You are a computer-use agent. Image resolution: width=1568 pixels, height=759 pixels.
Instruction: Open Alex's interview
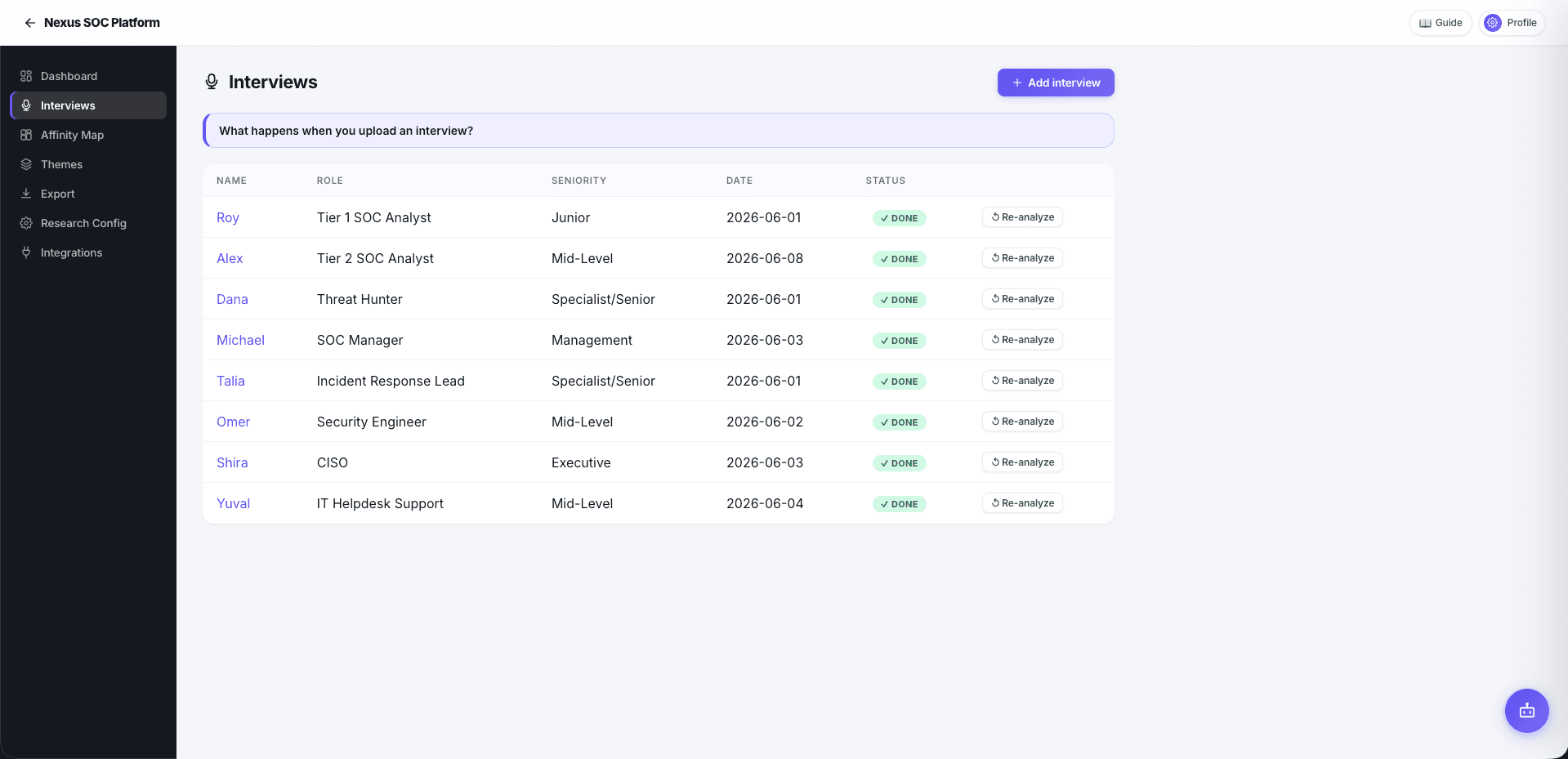230,258
